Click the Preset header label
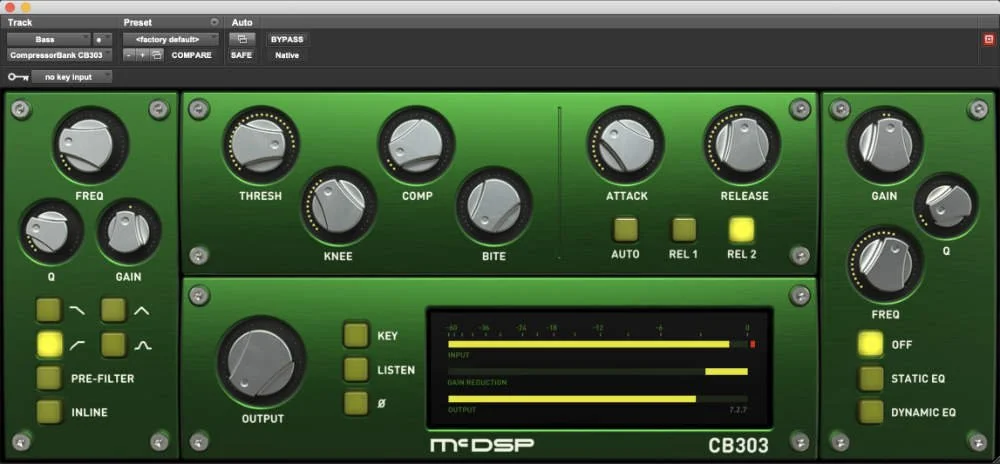 (138, 22)
